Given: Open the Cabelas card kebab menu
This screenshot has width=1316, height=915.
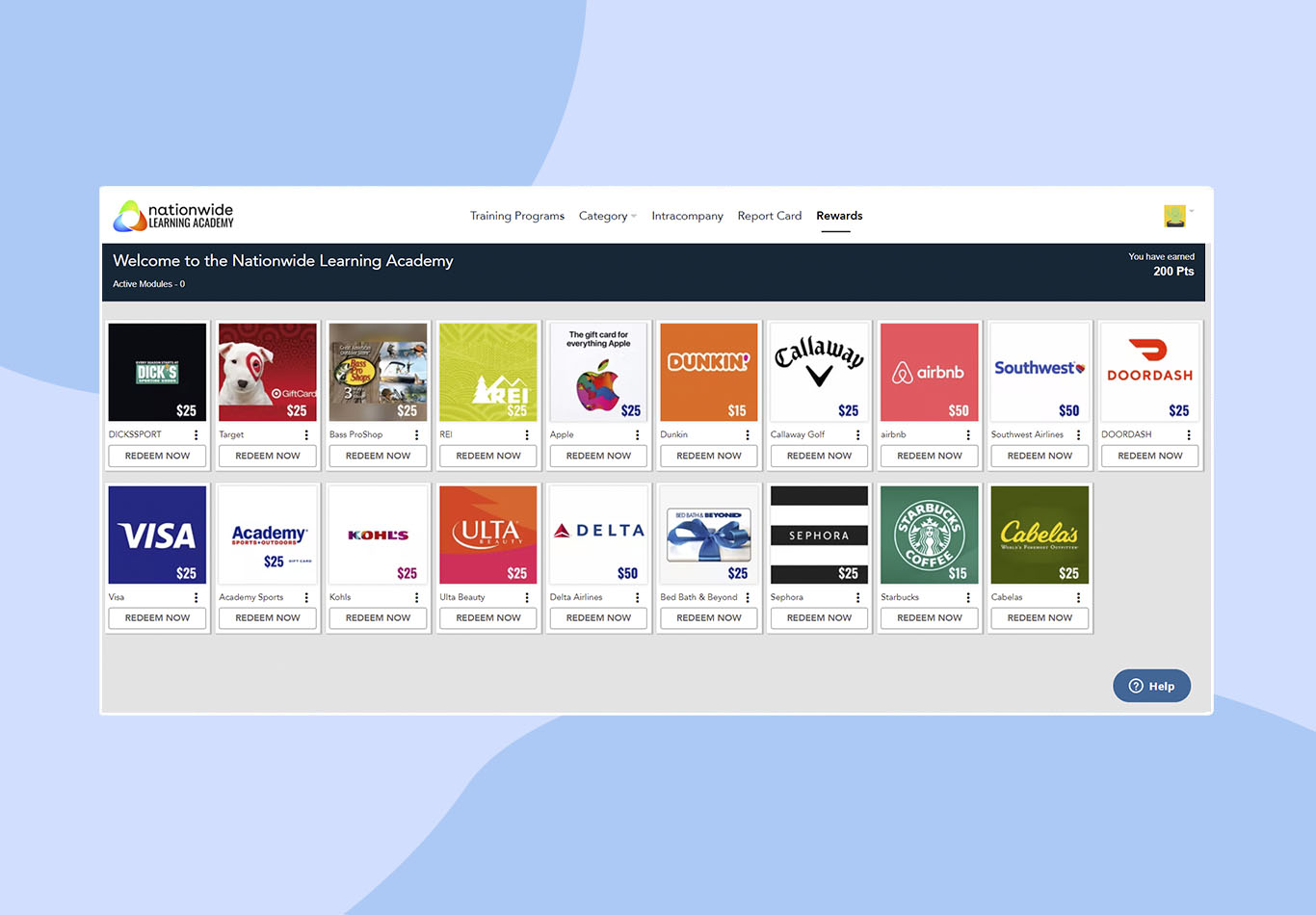Looking at the screenshot, I should [x=1078, y=598].
